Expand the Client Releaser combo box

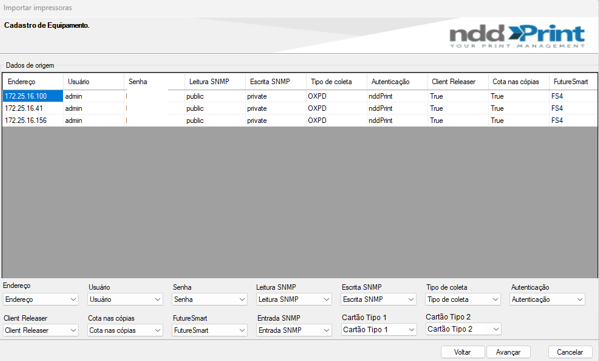click(x=40, y=330)
